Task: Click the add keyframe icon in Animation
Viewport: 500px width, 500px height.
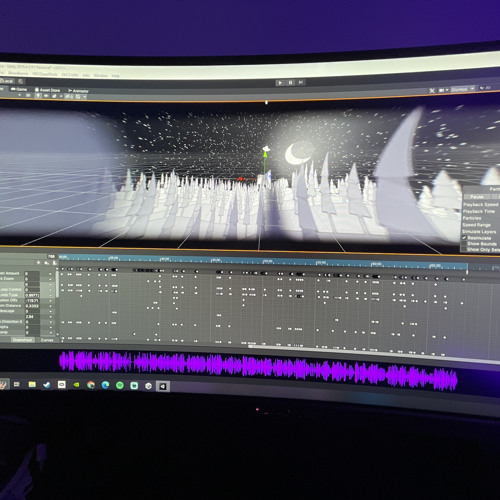Action: (x=46, y=263)
